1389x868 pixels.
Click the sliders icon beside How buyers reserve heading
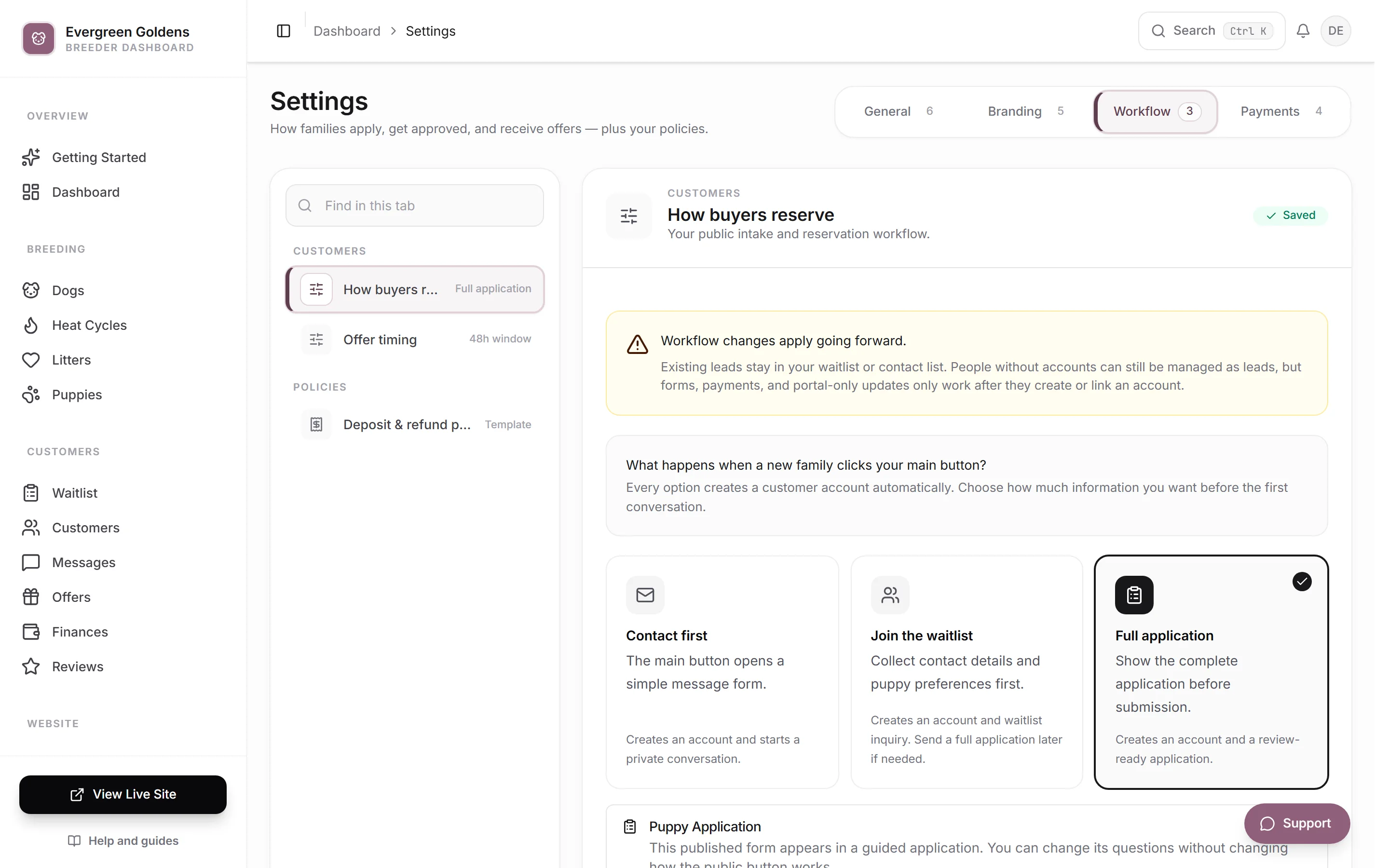(629, 216)
